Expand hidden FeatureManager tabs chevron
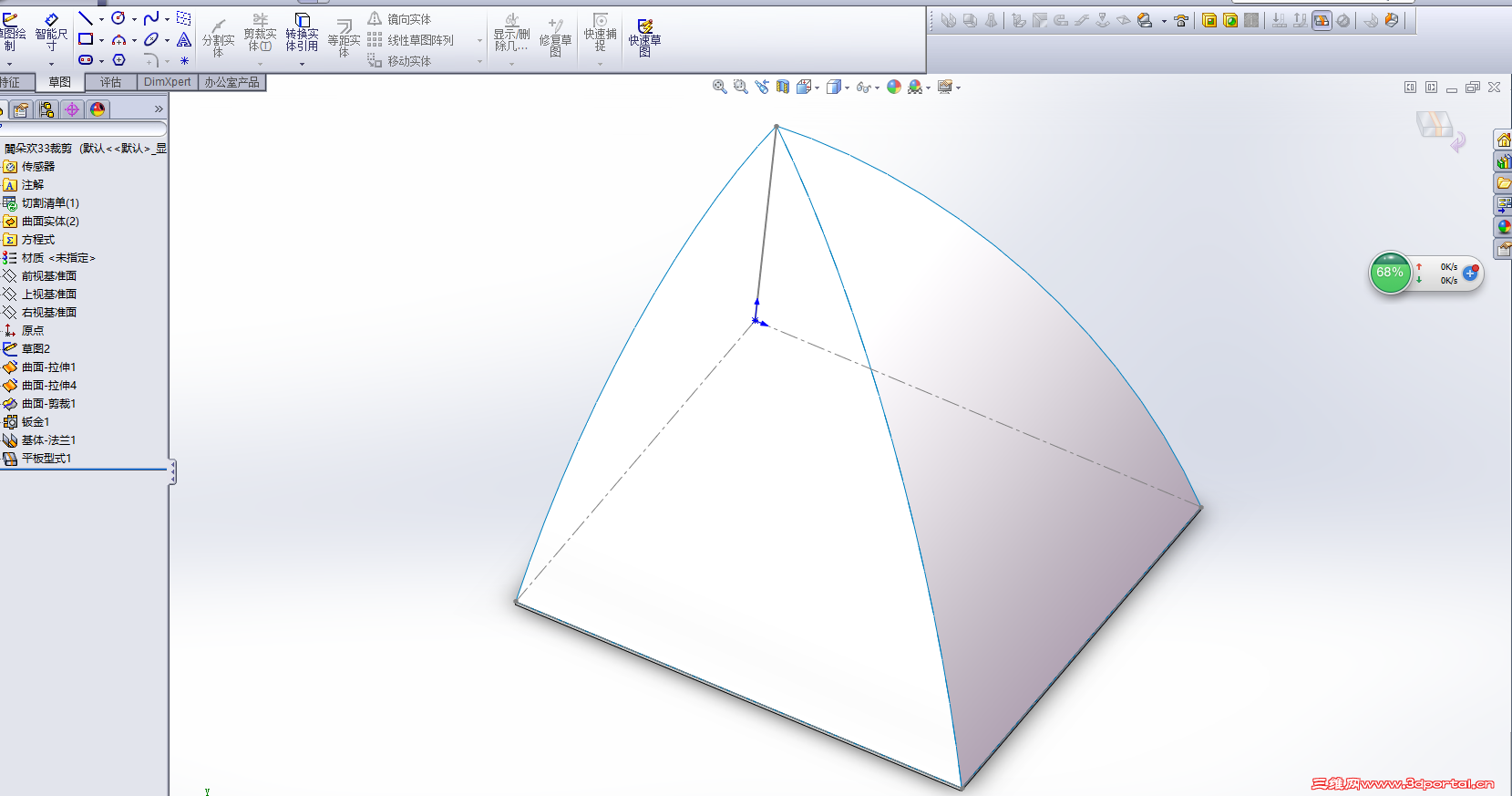 pos(159,109)
